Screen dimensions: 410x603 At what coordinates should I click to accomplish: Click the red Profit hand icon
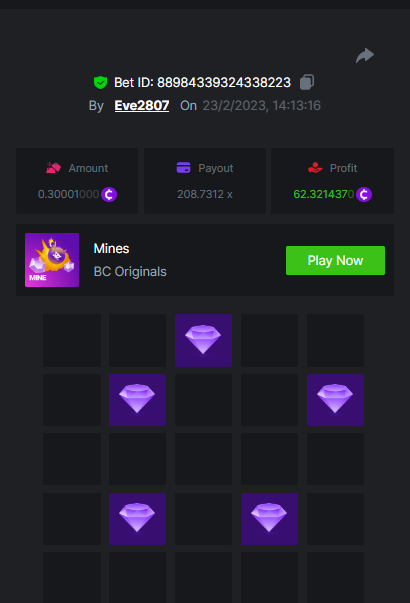[x=315, y=168]
